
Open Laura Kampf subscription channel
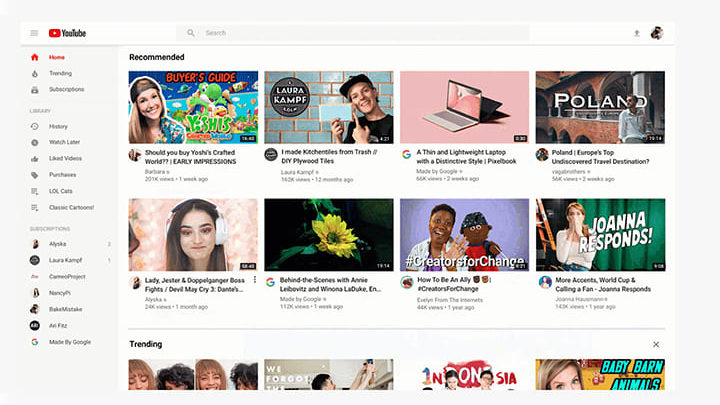click(65, 260)
